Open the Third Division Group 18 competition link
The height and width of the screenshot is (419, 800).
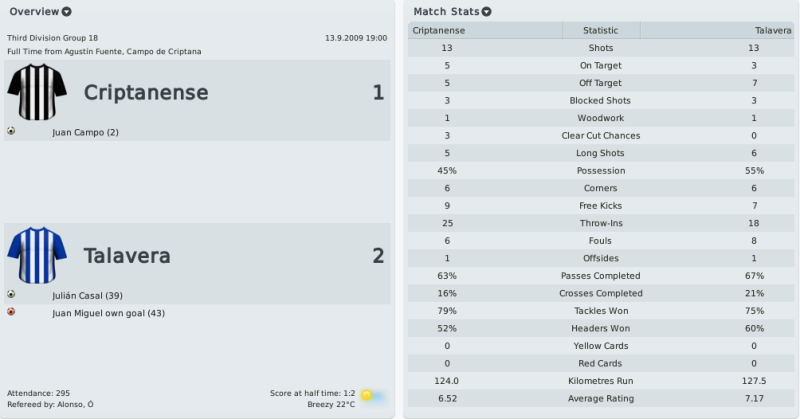click(53, 38)
